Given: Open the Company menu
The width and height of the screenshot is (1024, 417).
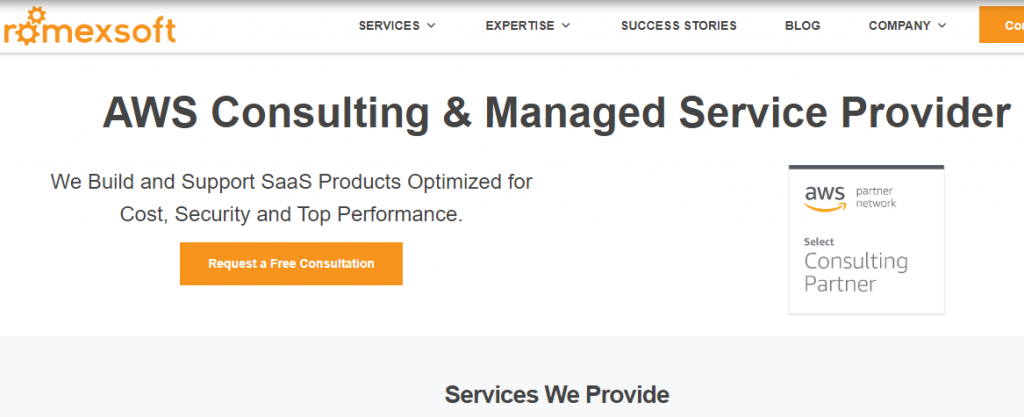Looking at the screenshot, I should 899,26.
